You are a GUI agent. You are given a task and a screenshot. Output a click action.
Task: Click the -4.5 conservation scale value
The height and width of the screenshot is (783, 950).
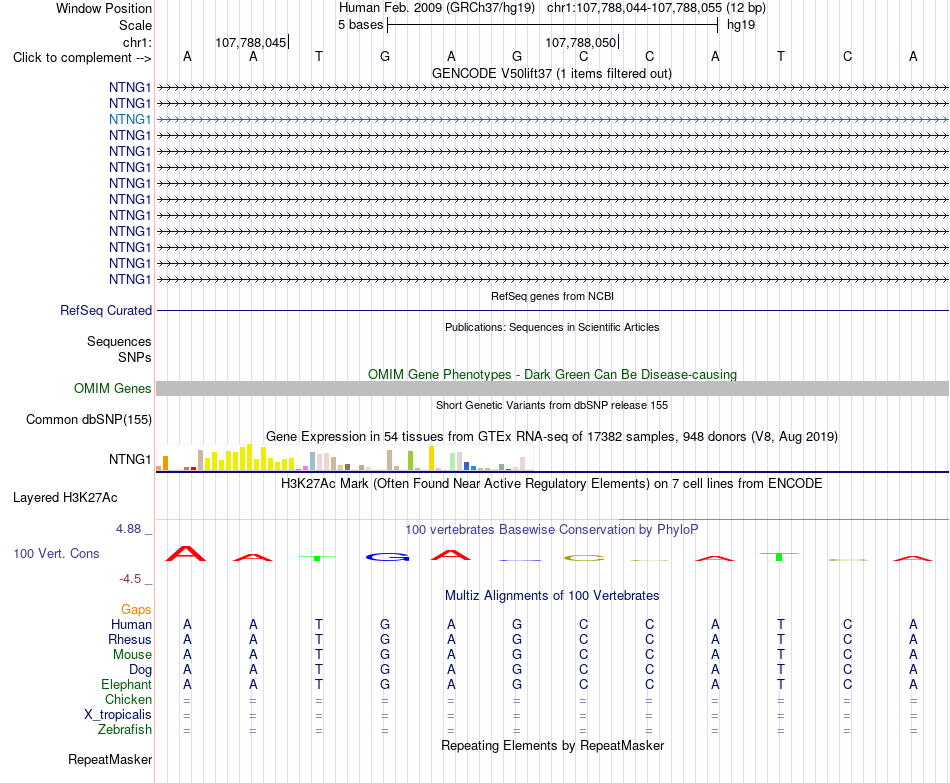pos(130,579)
